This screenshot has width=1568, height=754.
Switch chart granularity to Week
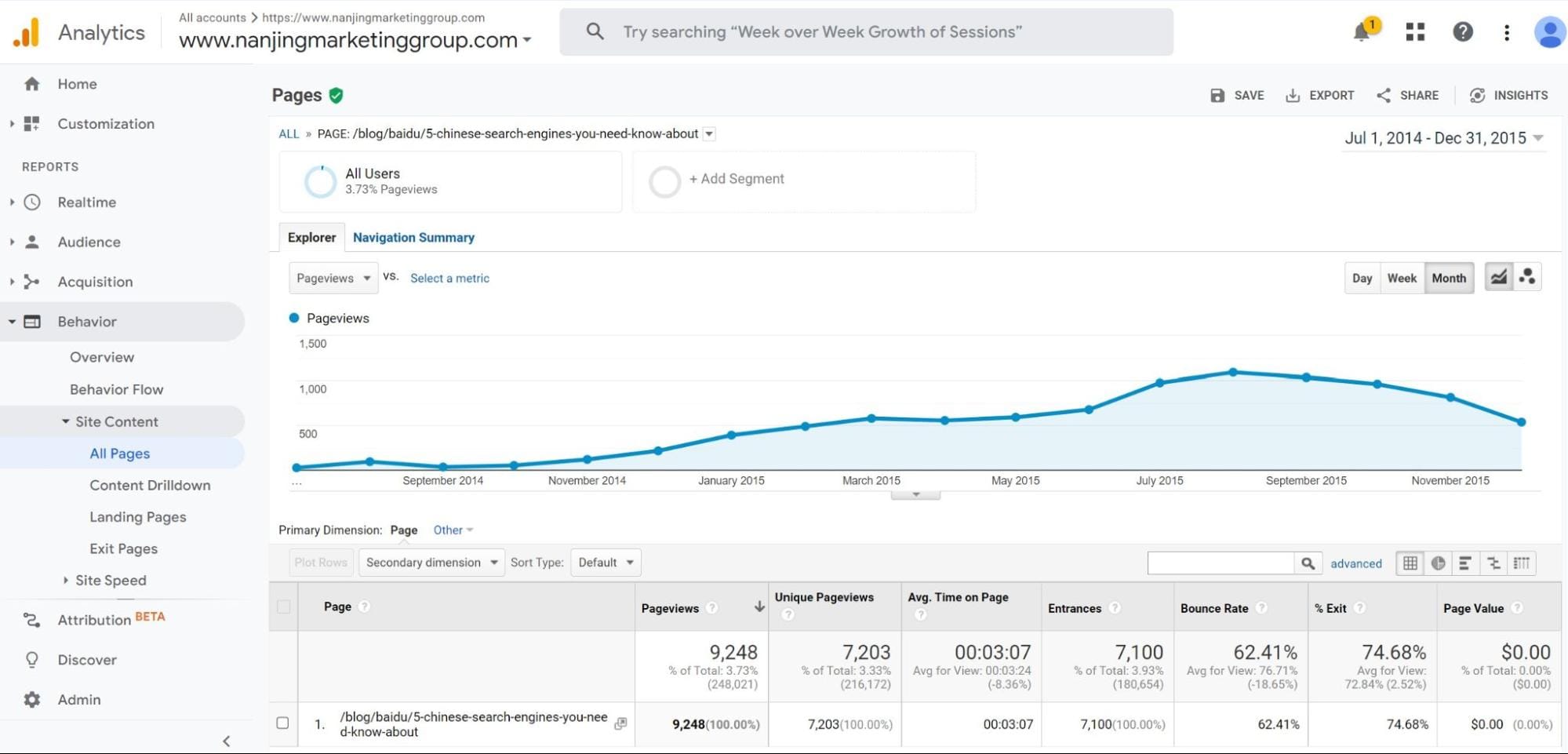[1402, 278]
